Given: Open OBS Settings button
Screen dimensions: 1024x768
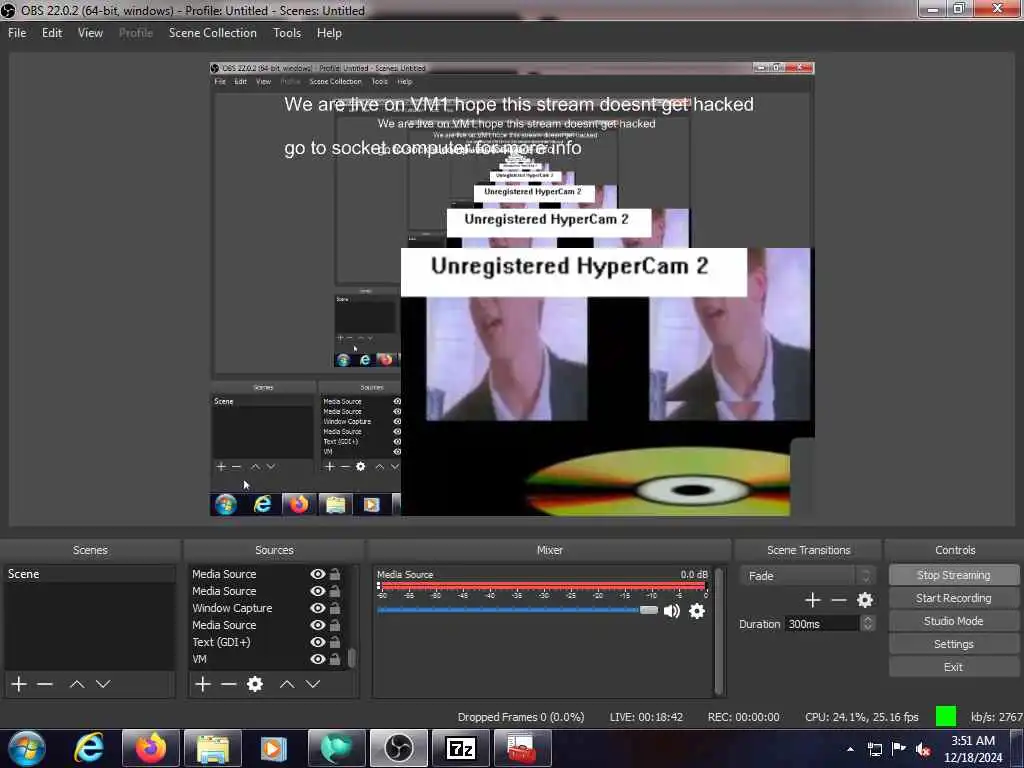Looking at the screenshot, I should tap(953, 644).
